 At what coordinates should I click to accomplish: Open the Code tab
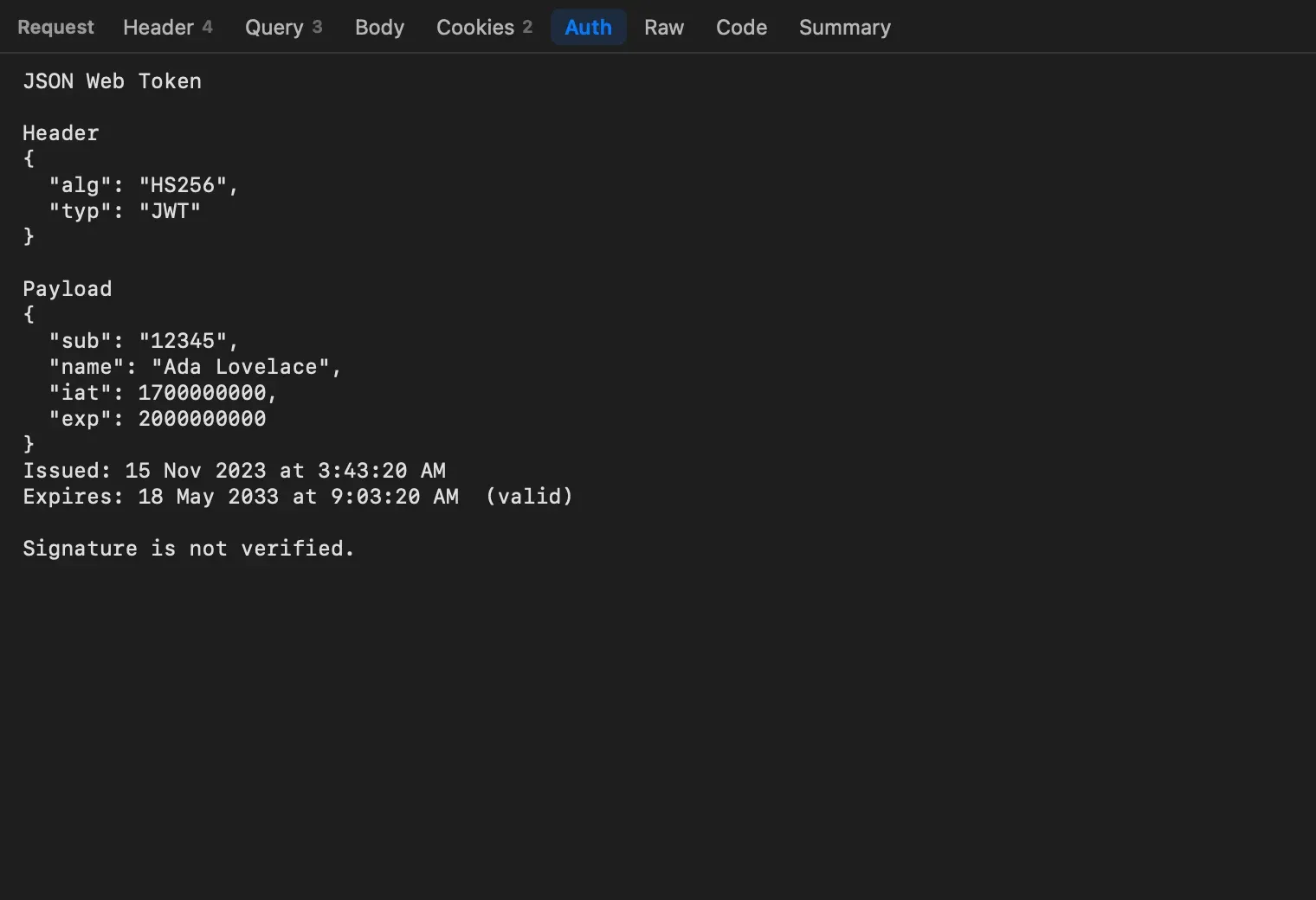click(741, 27)
